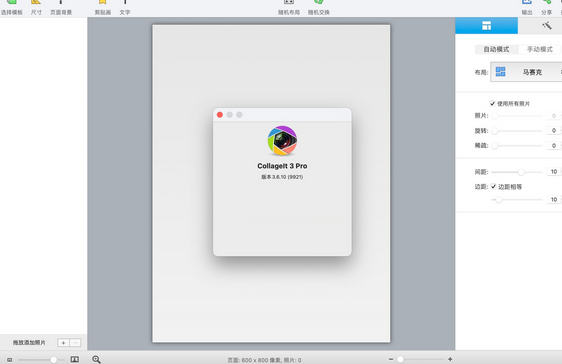
Task: Click the margin value field showing 10
Action: pyautogui.click(x=554, y=199)
